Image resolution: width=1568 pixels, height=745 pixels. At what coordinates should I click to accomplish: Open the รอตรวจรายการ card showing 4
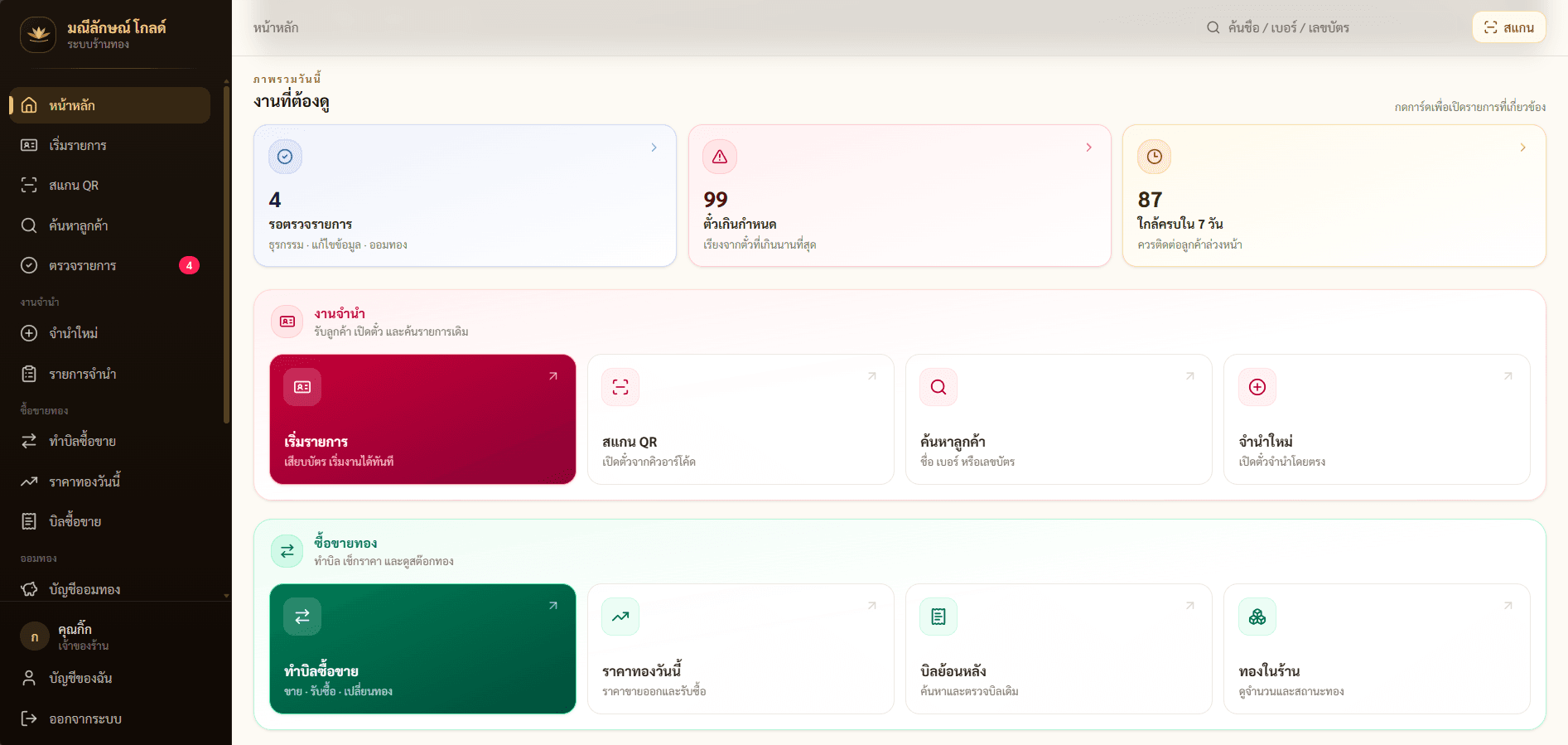point(465,196)
